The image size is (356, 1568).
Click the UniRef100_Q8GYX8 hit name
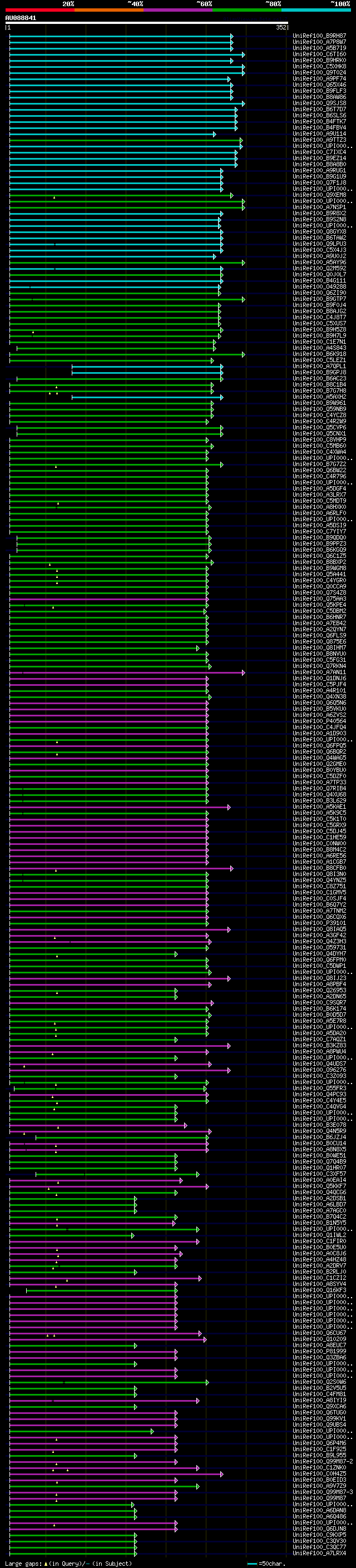click(x=319, y=232)
